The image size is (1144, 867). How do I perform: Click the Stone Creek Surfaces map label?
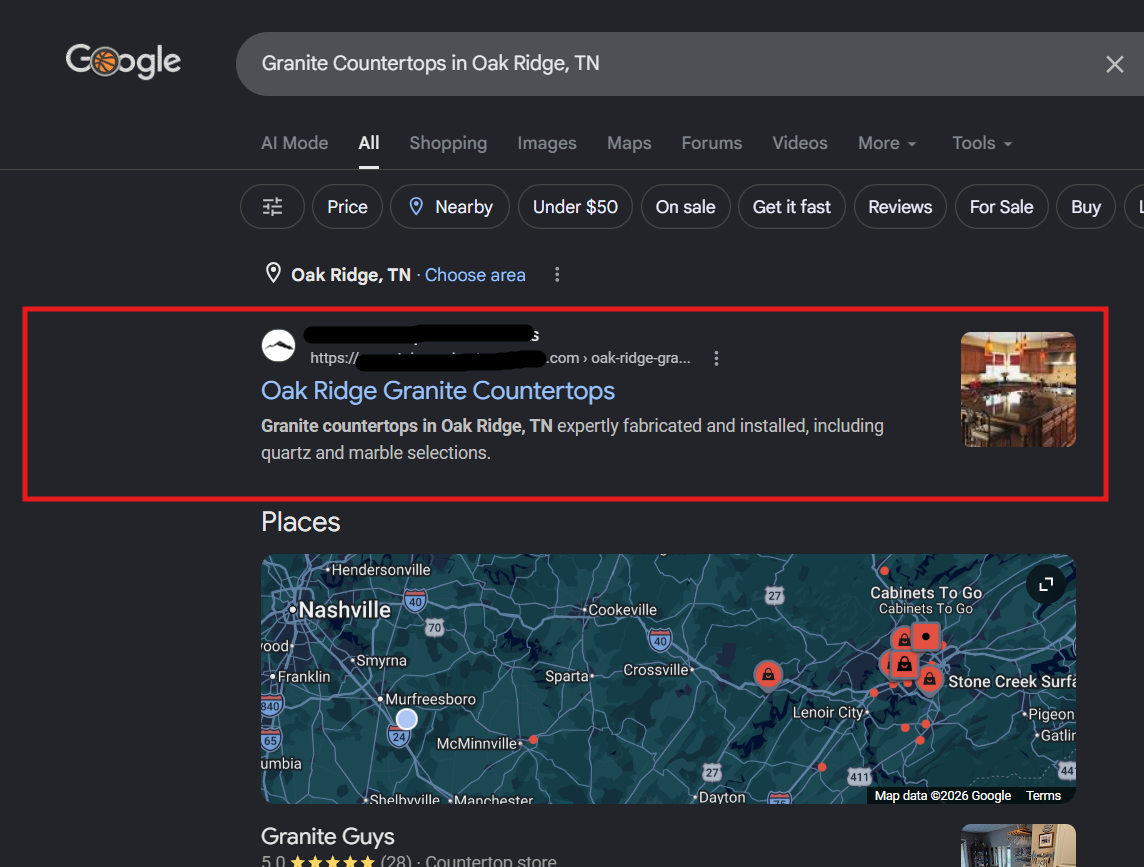click(1011, 682)
